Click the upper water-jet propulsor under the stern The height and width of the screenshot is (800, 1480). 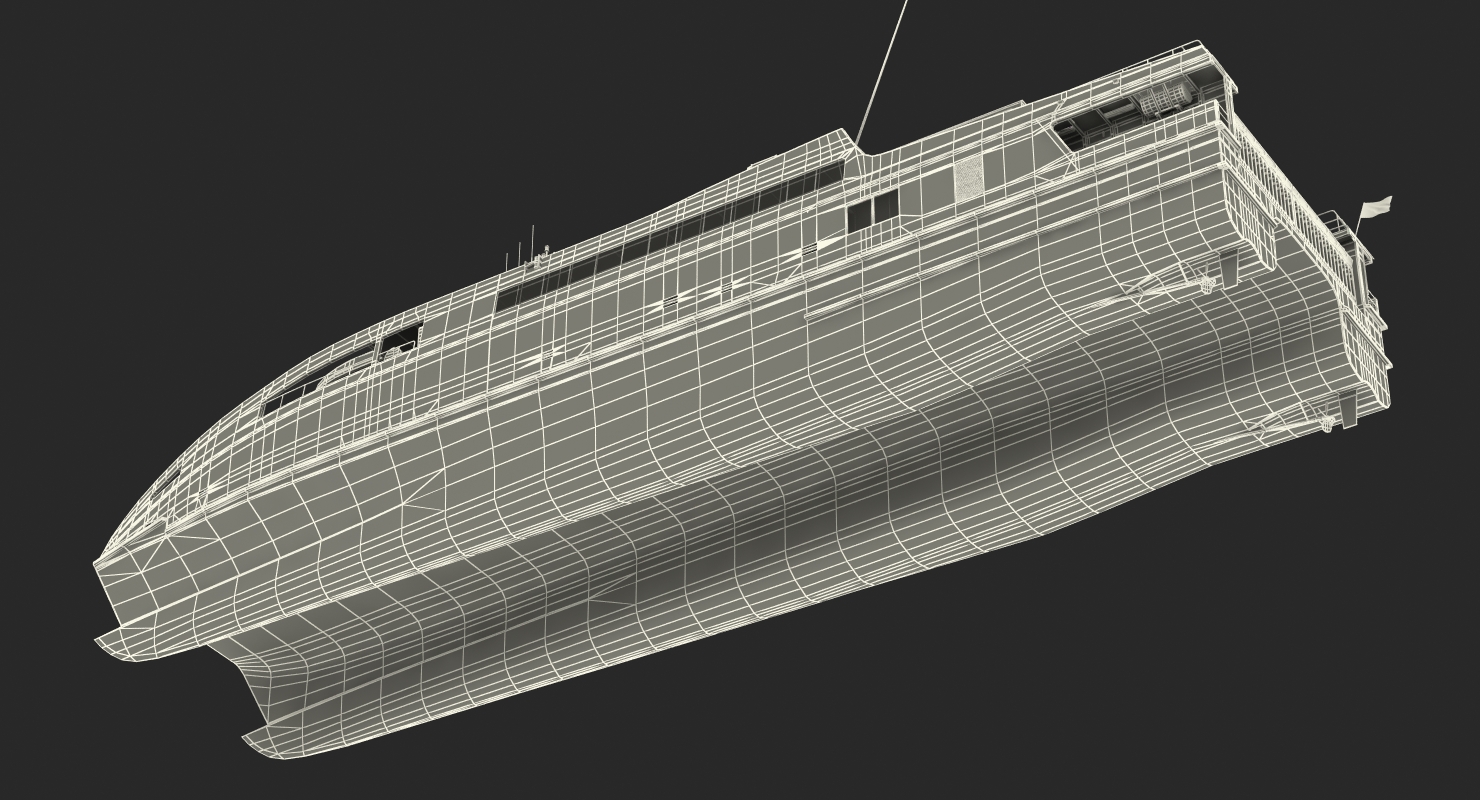pyautogui.click(x=1206, y=285)
